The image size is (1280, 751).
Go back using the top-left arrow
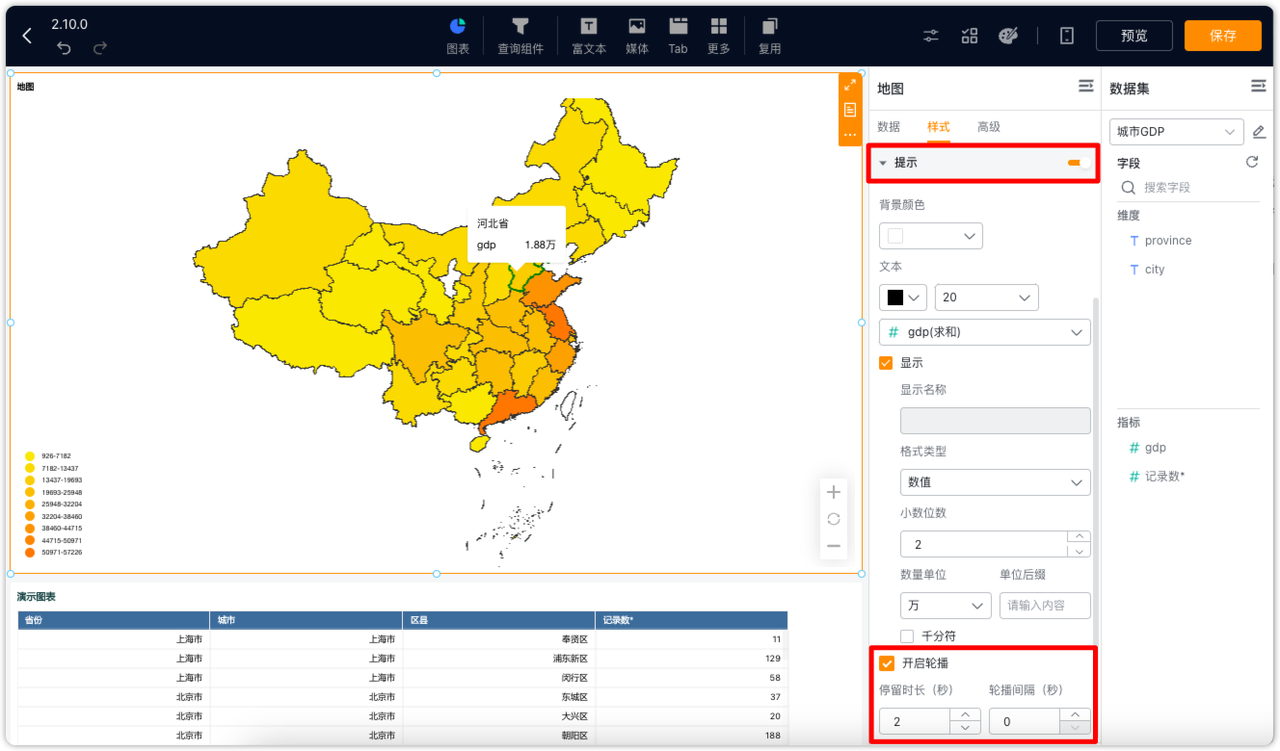click(x=27, y=36)
